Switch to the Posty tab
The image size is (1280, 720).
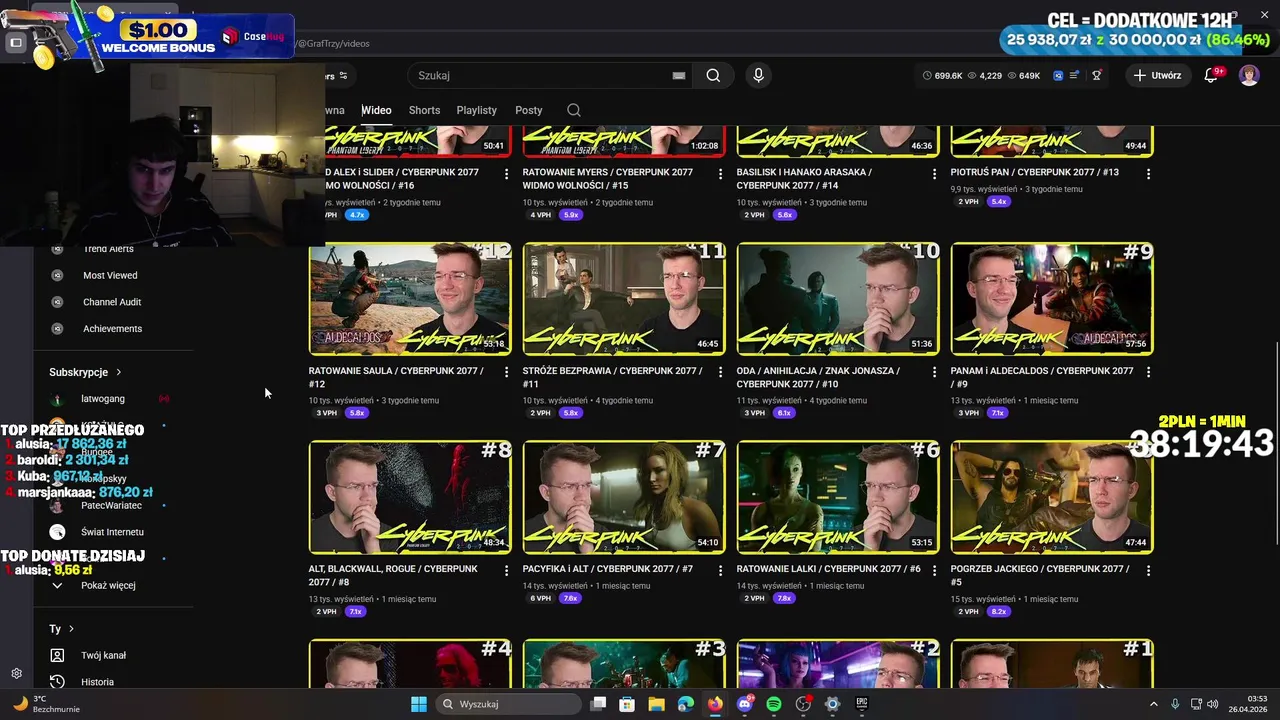[x=528, y=110]
